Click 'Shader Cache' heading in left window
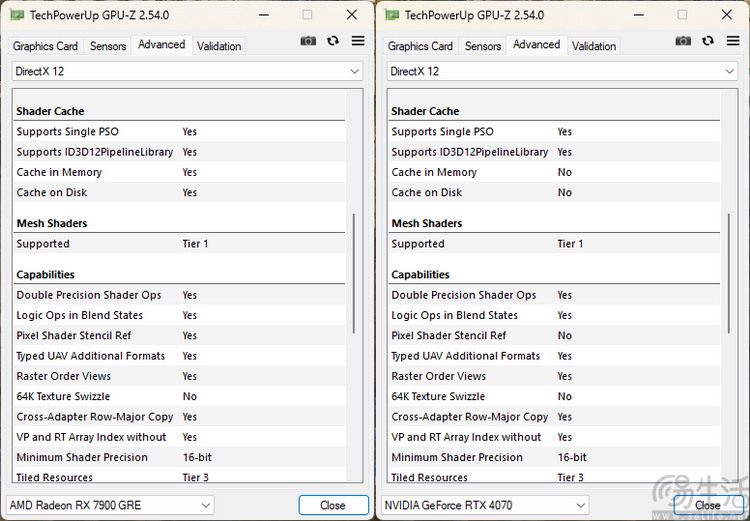The image size is (750, 521). 50,111
